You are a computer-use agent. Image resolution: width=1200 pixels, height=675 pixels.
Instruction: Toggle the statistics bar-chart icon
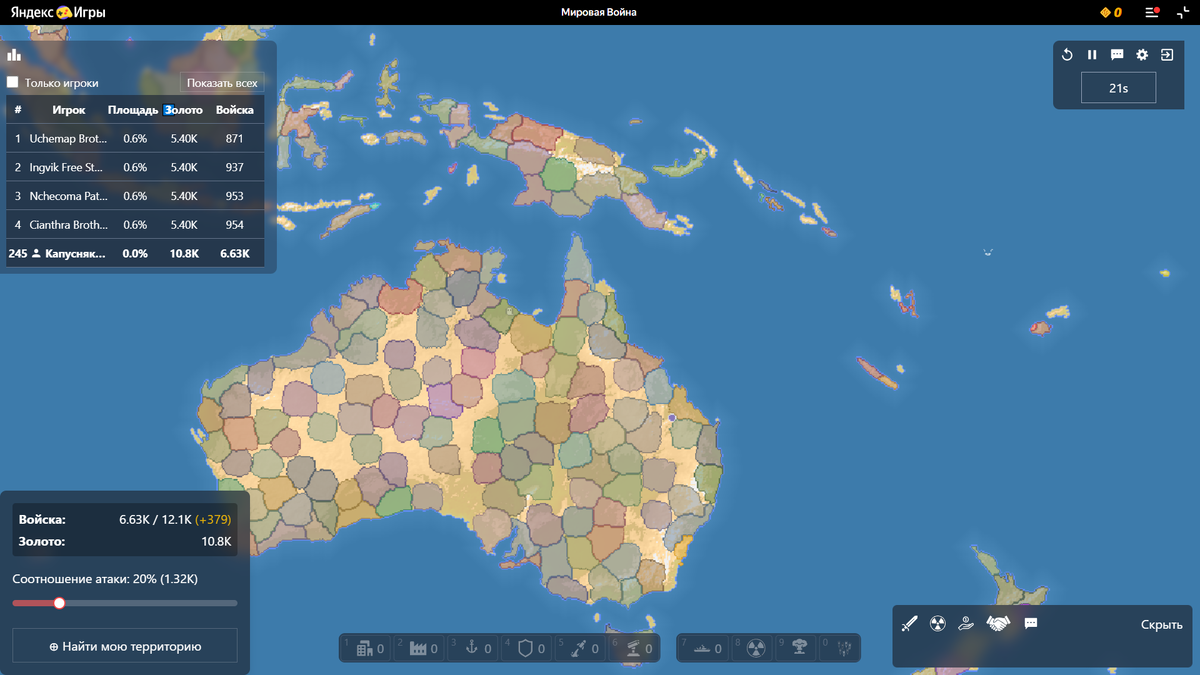[14, 55]
